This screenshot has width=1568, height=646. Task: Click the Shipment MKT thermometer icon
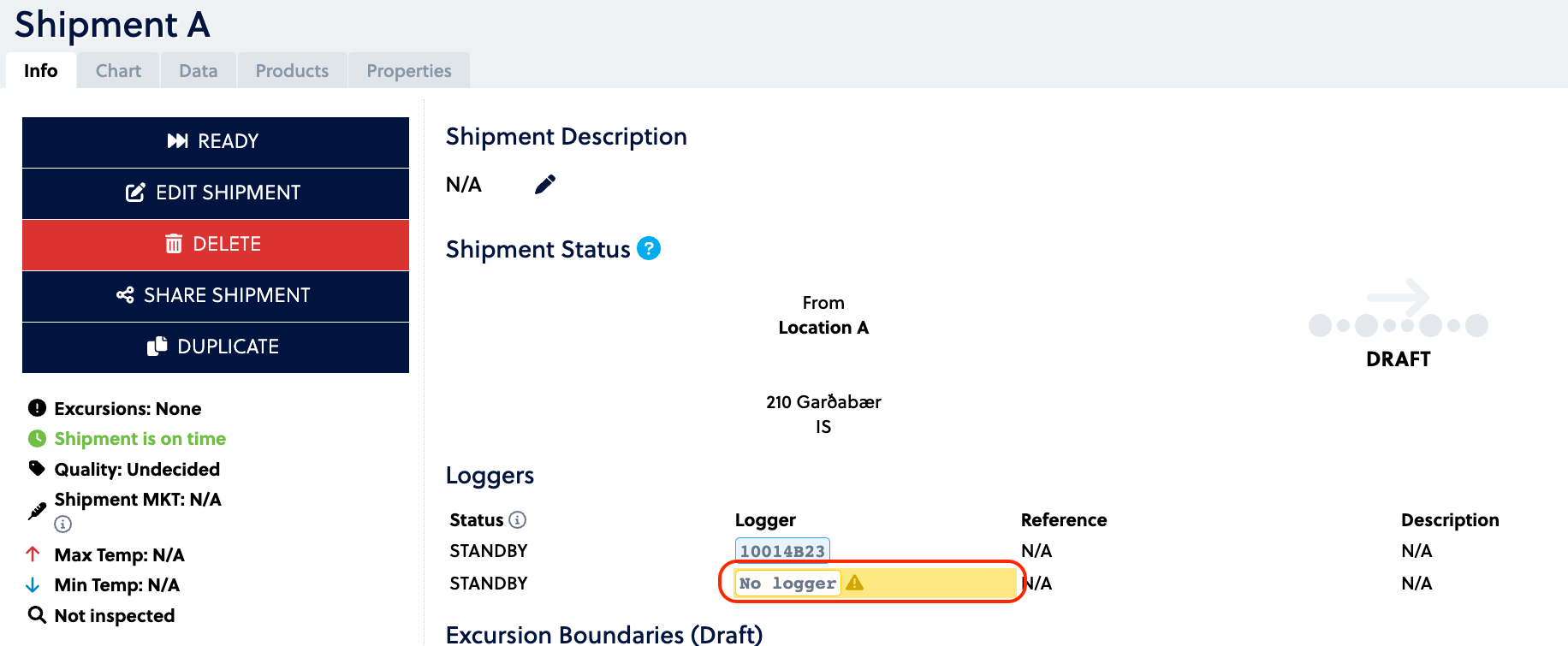coord(37,511)
